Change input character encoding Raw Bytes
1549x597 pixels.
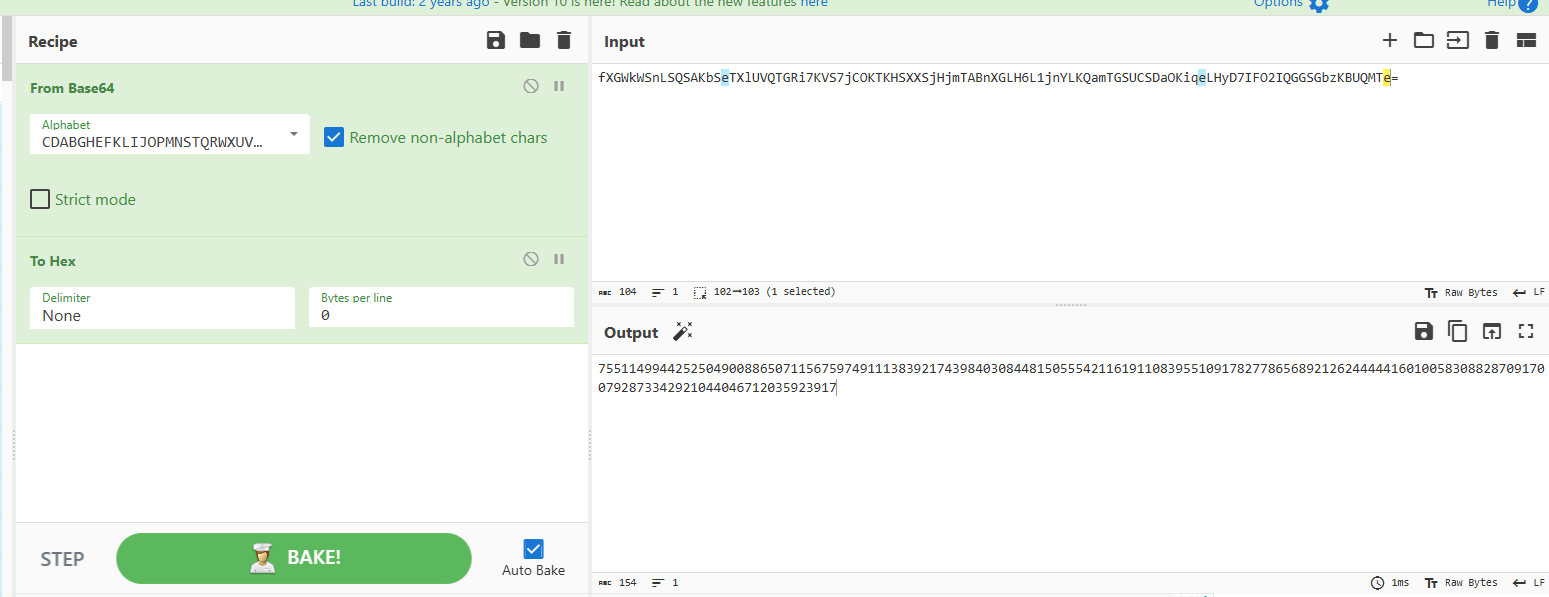click(x=1461, y=292)
